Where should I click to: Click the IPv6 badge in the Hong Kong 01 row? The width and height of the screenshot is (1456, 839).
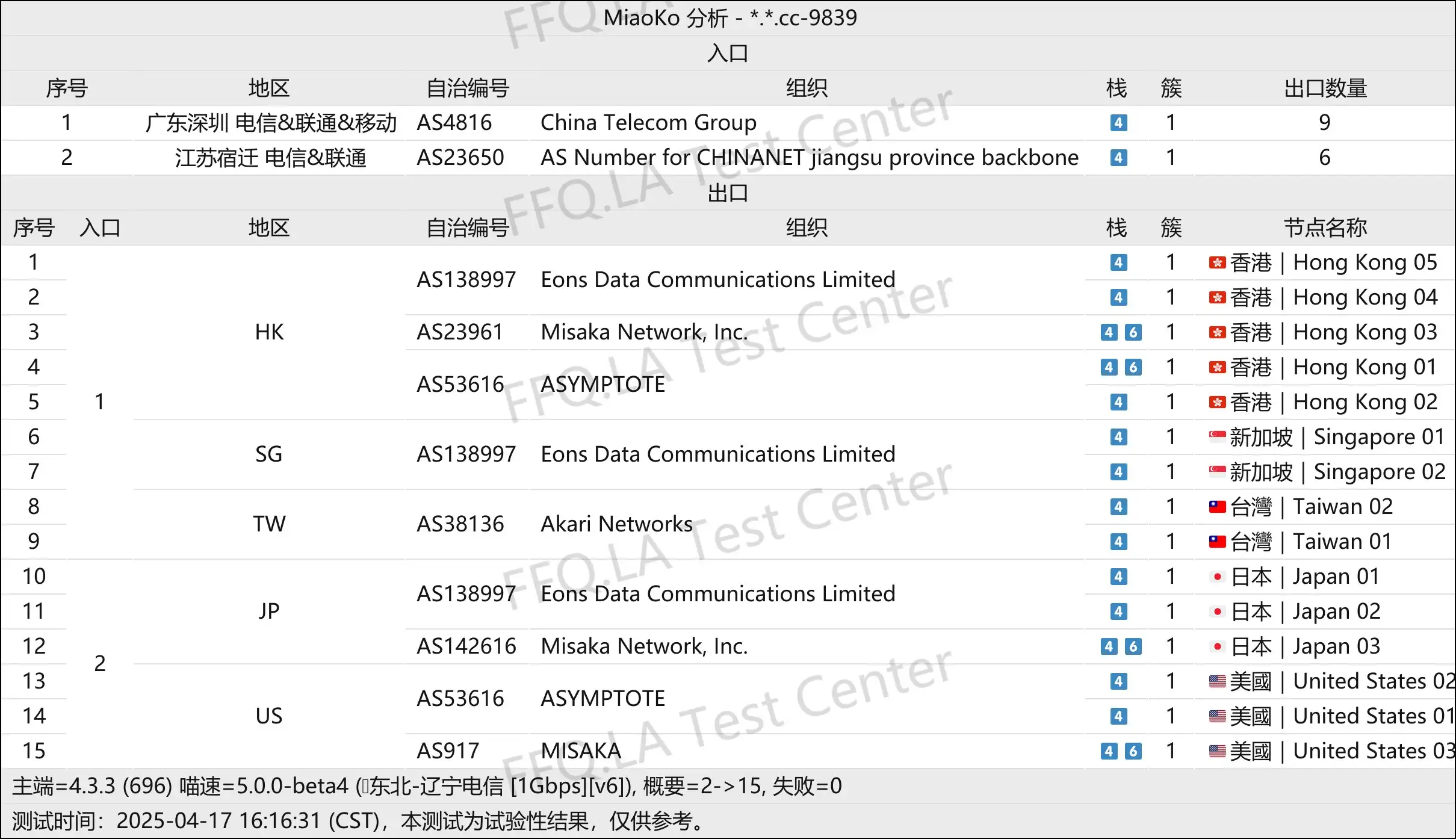click(1133, 367)
